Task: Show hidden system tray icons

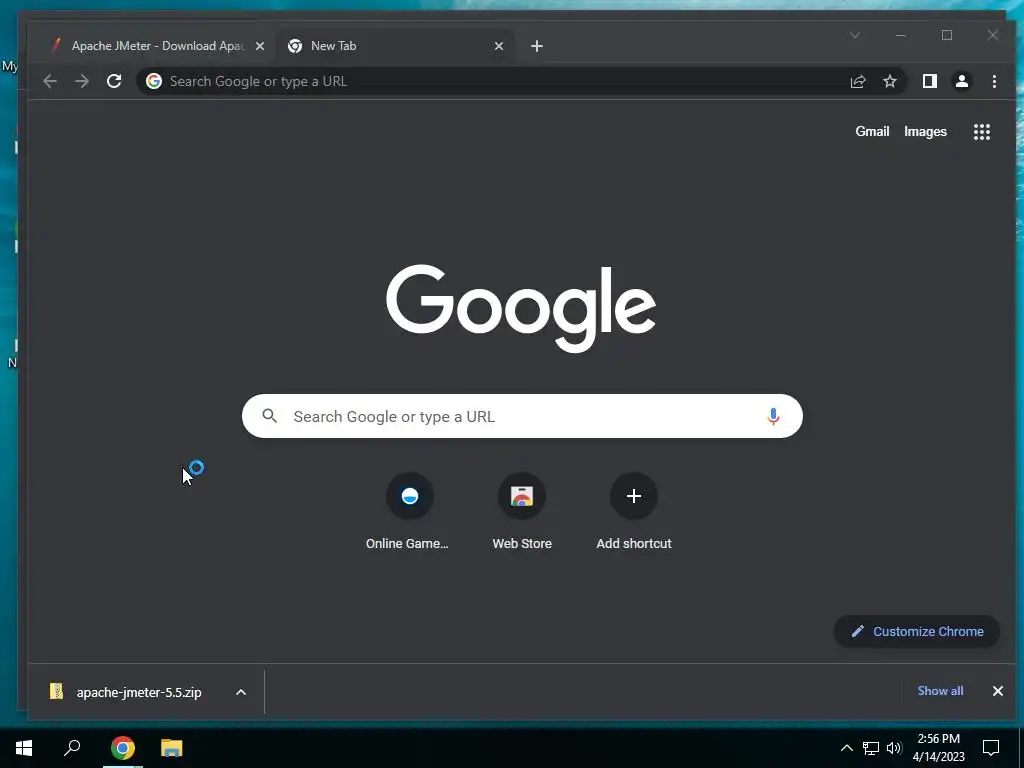Action: 846,748
